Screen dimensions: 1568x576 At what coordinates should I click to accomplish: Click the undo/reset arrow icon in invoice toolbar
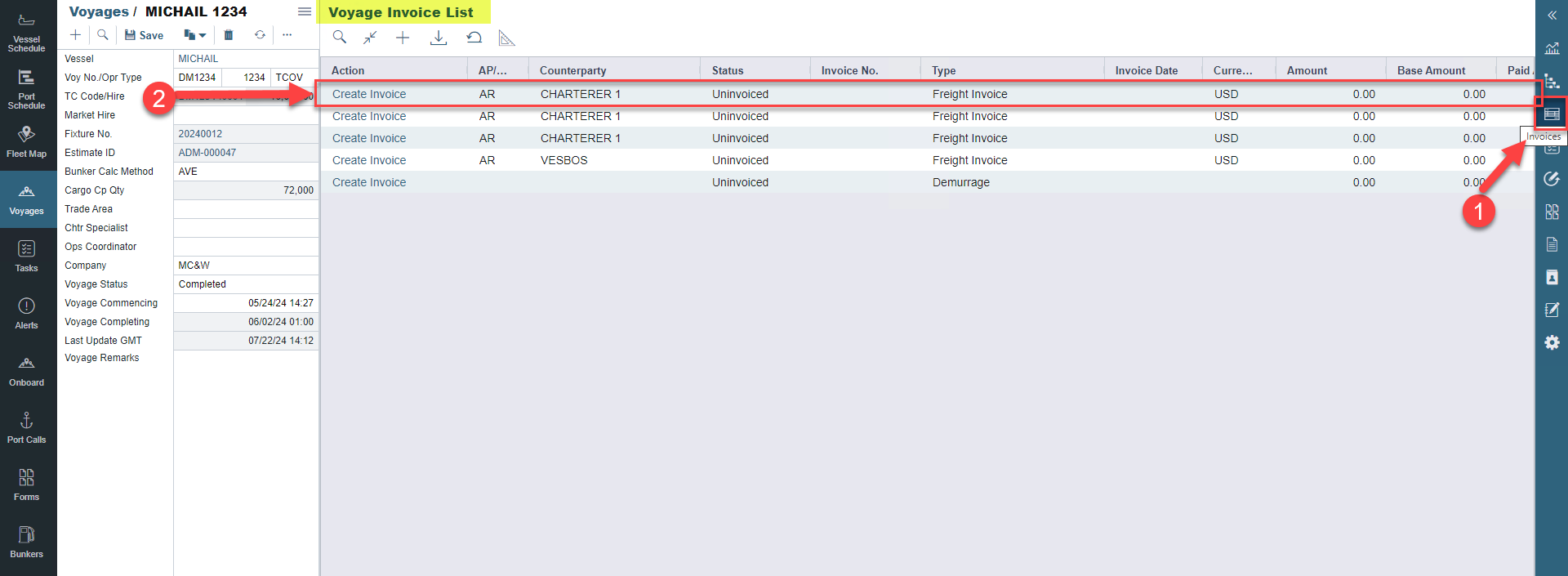pyautogui.click(x=474, y=38)
